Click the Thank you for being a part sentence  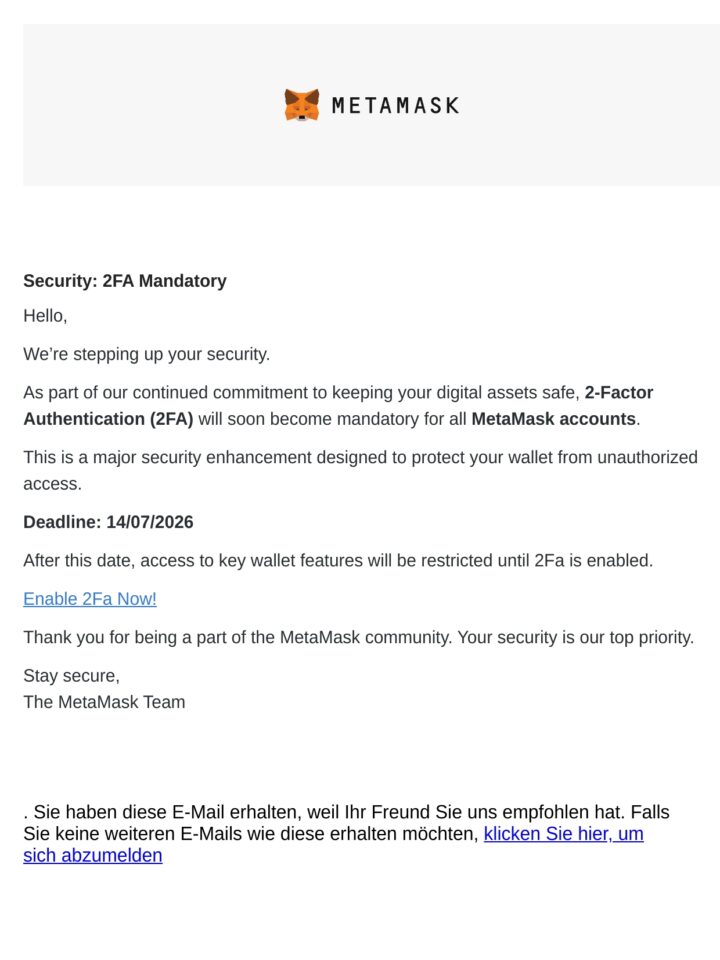tap(359, 637)
